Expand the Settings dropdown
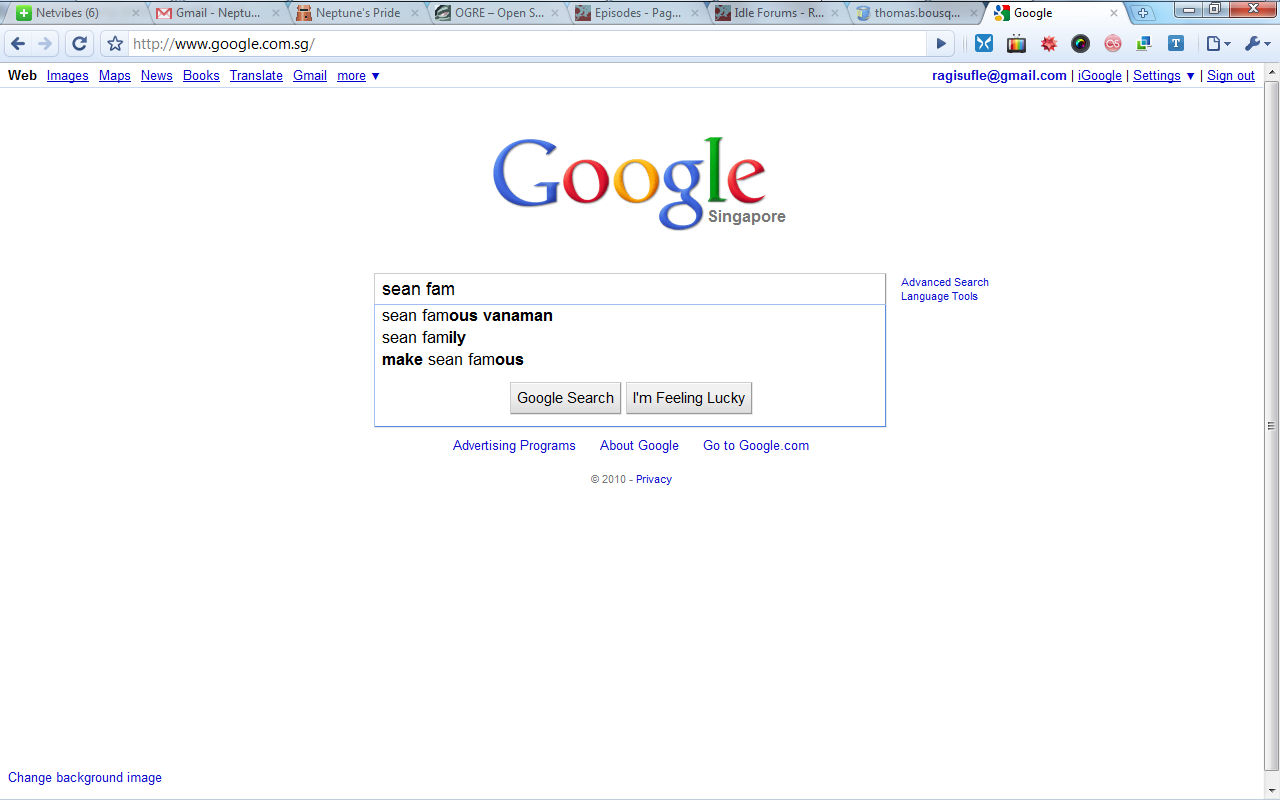 1164,76
